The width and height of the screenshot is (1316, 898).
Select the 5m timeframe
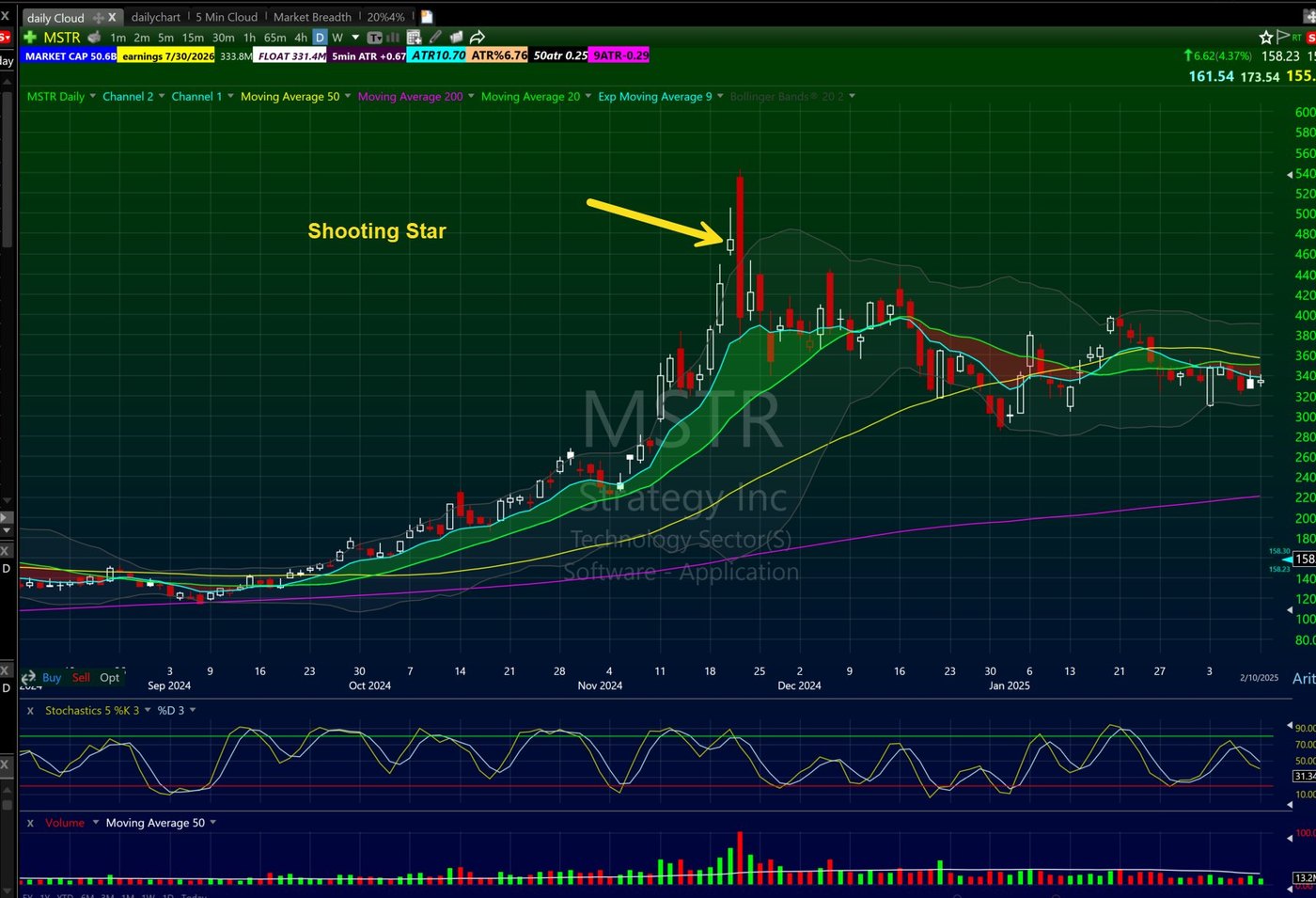click(165, 38)
